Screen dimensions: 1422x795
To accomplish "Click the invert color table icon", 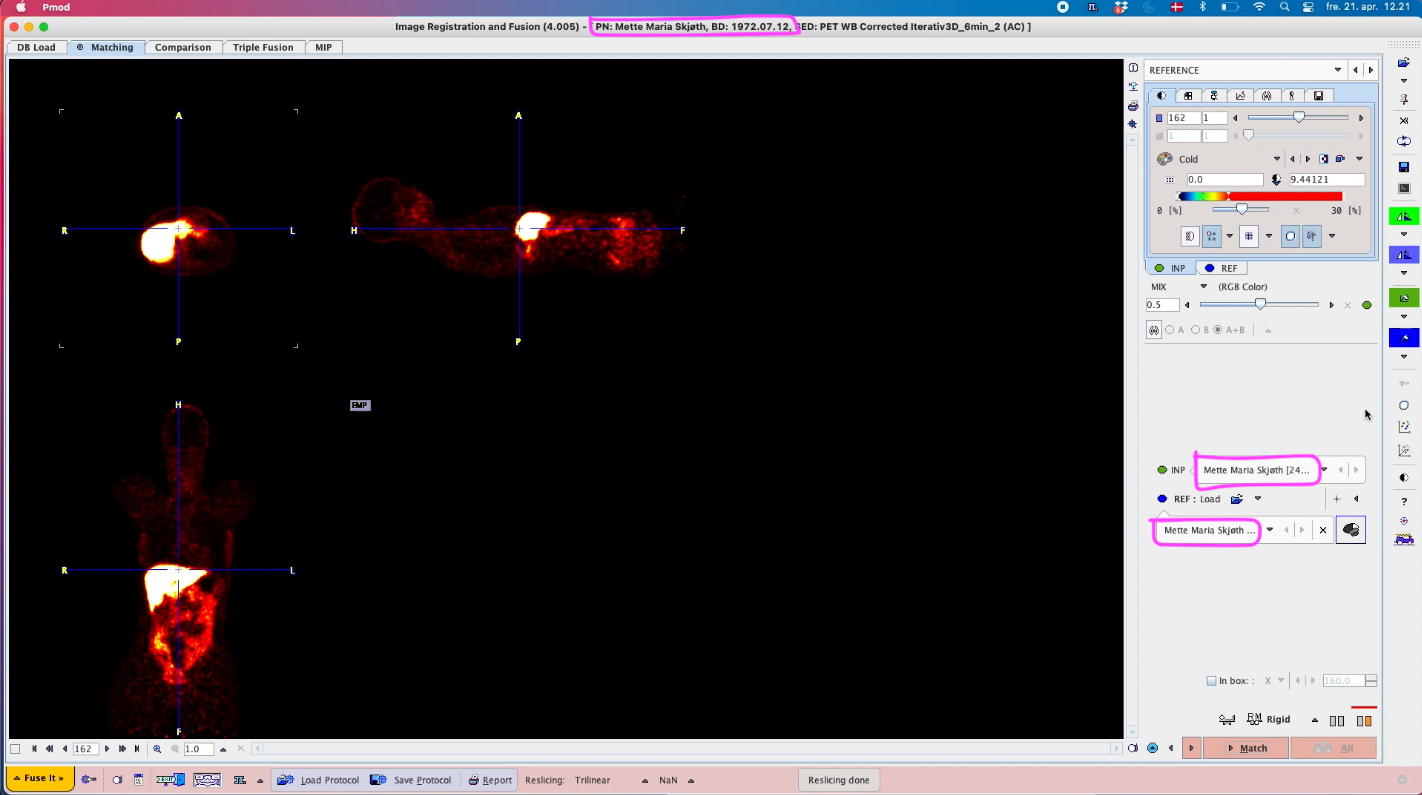I will coord(1323,159).
